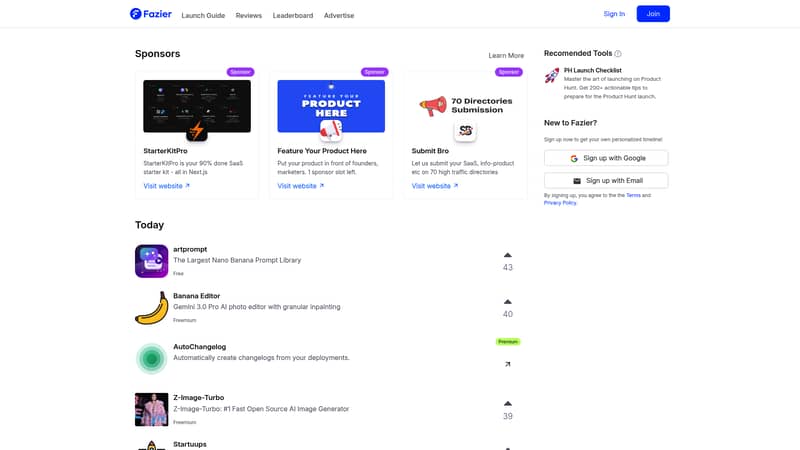Image resolution: width=800 pixels, height=450 pixels.
Task: Go to the Leaderboard page
Action: pos(293,15)
